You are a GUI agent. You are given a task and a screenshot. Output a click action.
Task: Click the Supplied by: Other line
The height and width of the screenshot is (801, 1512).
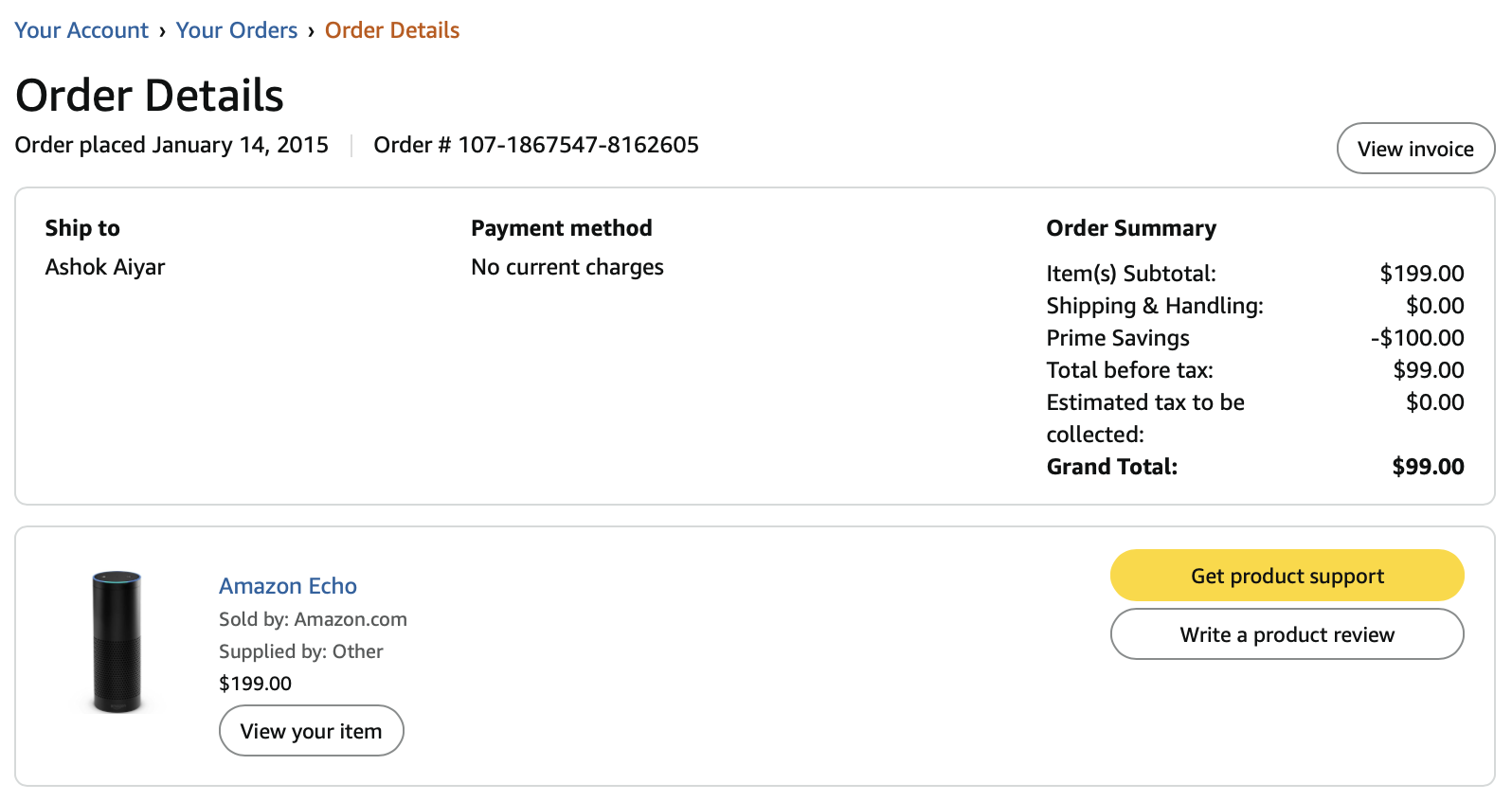[x=301, y=651]
